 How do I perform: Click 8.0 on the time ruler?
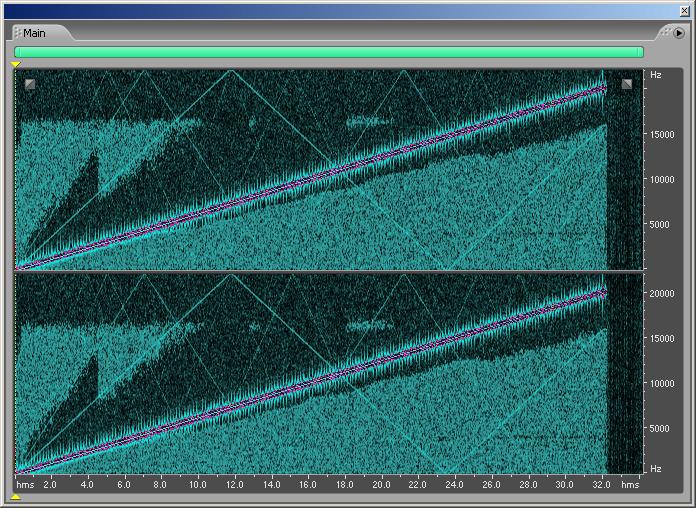(x=160, y=484)
